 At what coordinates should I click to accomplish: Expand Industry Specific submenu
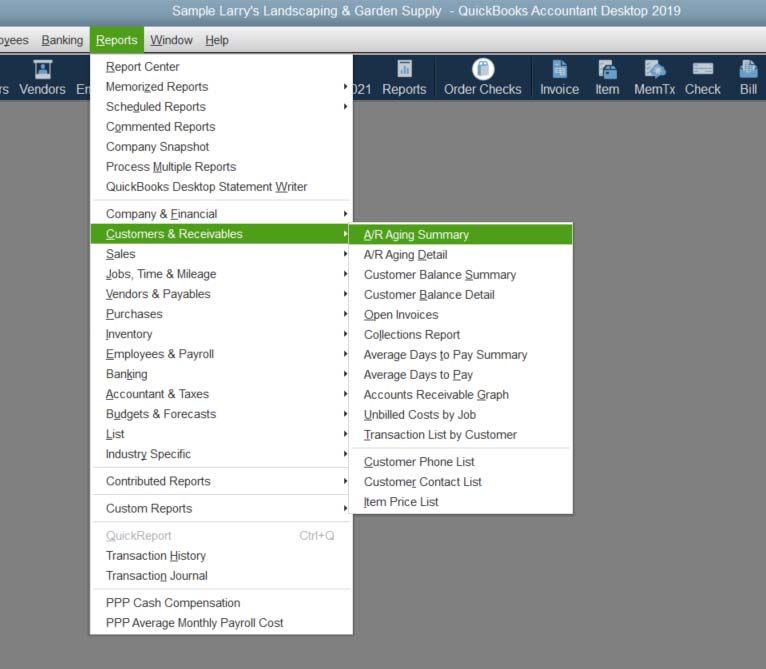point(221,454)
